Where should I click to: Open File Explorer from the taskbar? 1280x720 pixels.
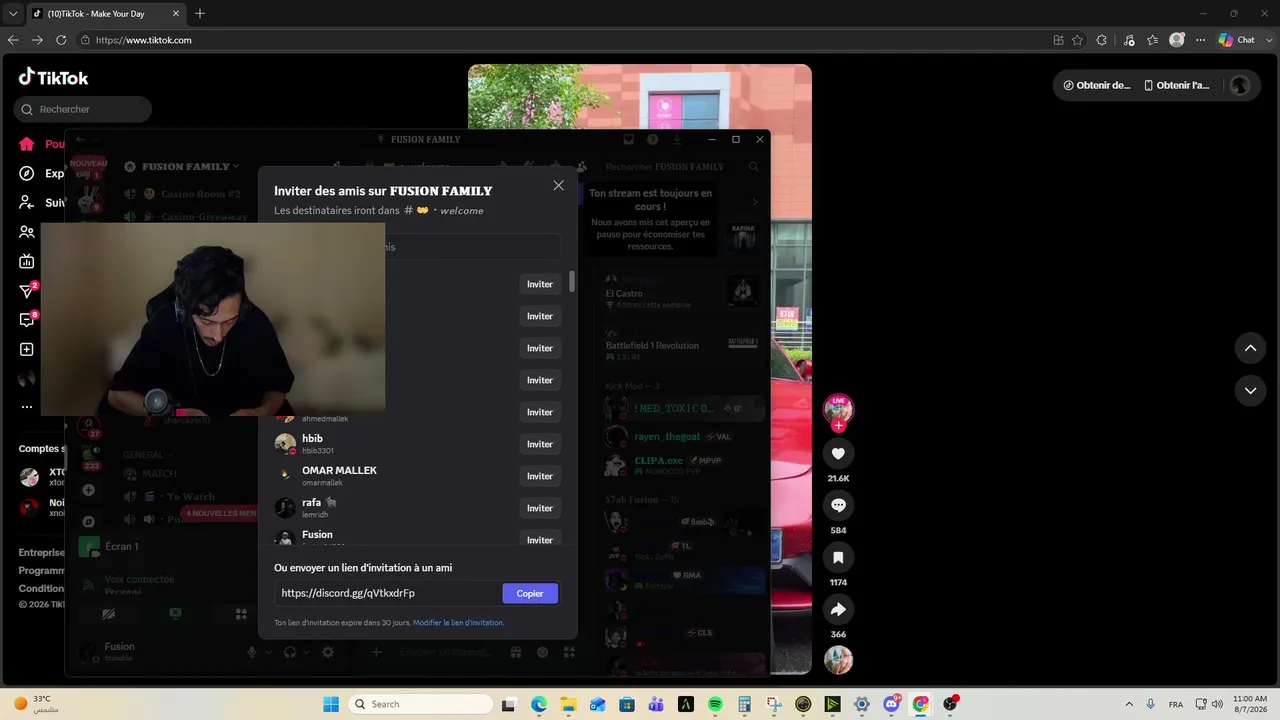tap(568, 704)
